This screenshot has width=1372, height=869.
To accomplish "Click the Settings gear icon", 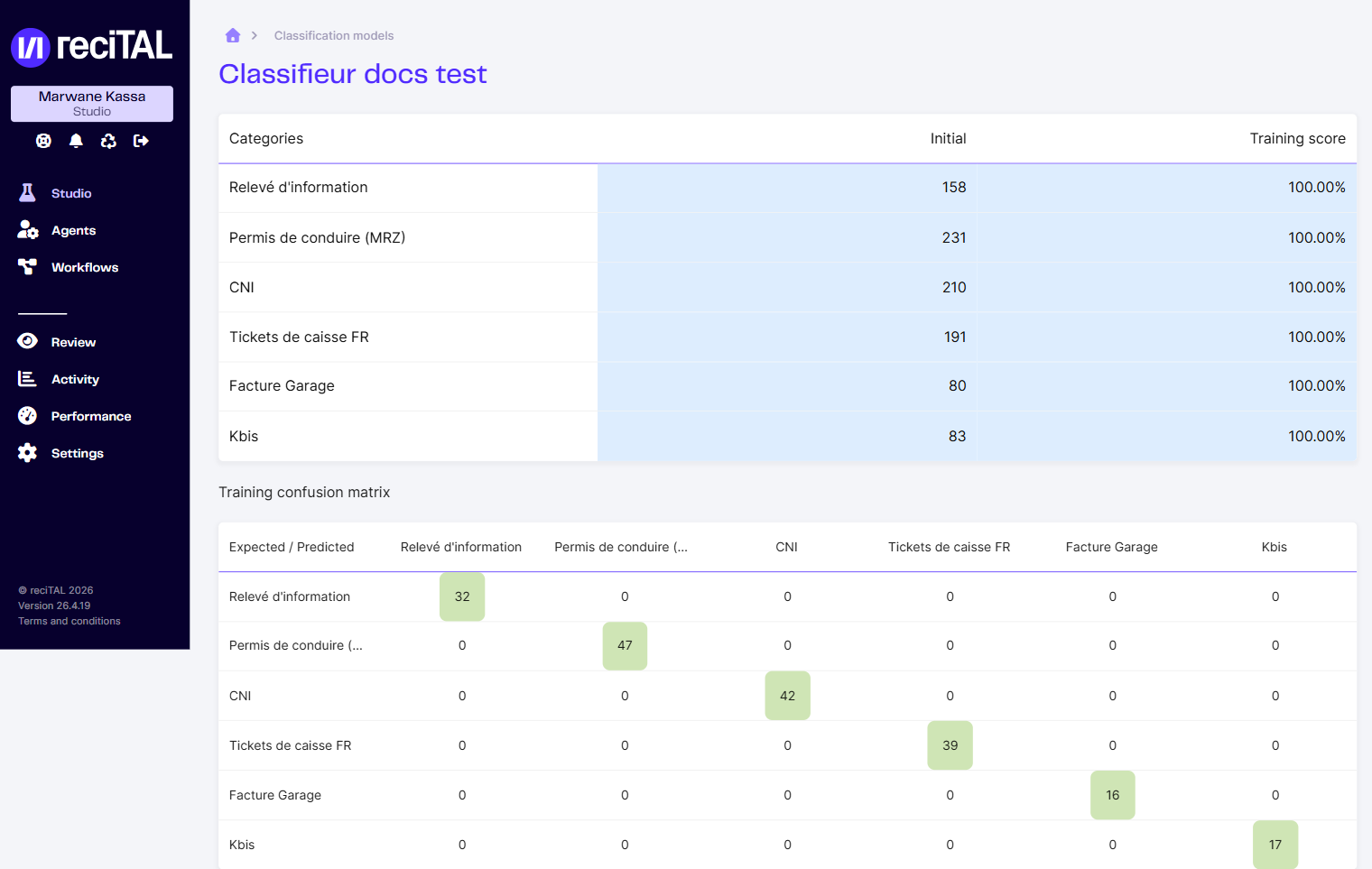I will (28, 453).
